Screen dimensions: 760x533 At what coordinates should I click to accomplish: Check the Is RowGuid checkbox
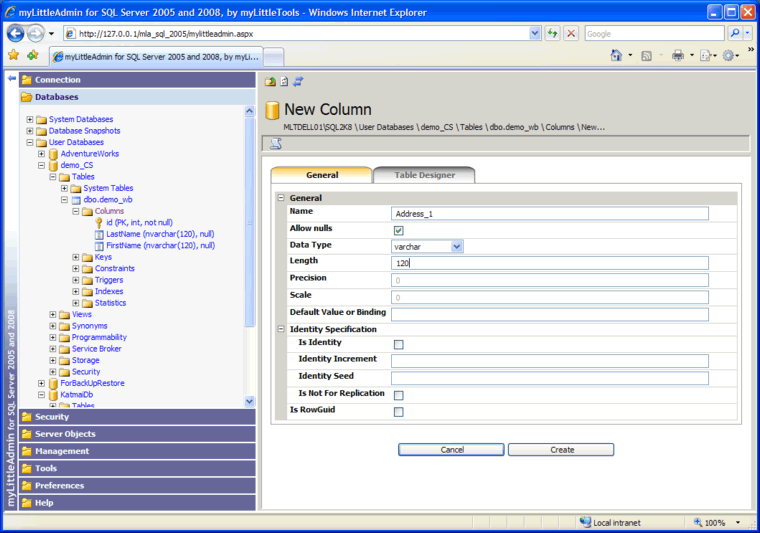click(398, 412)
